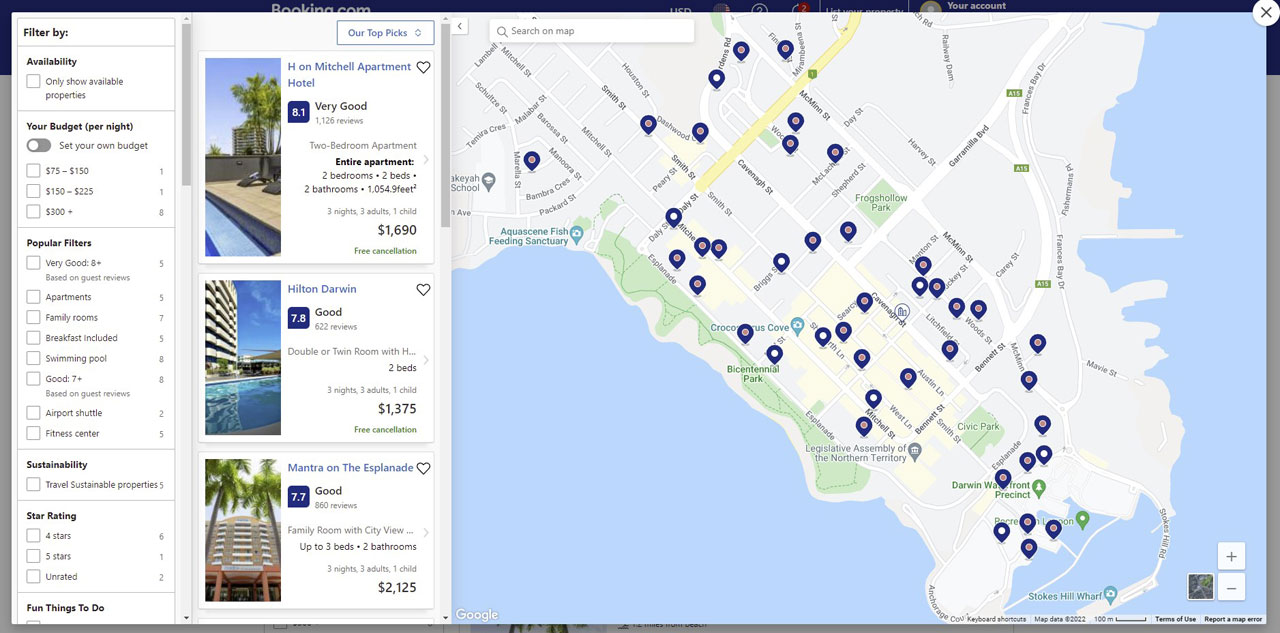This screenshot has height=633, width=1280.
Task: Click the USD currency selector
Action: pyautogui.click(x=680, y=10)
